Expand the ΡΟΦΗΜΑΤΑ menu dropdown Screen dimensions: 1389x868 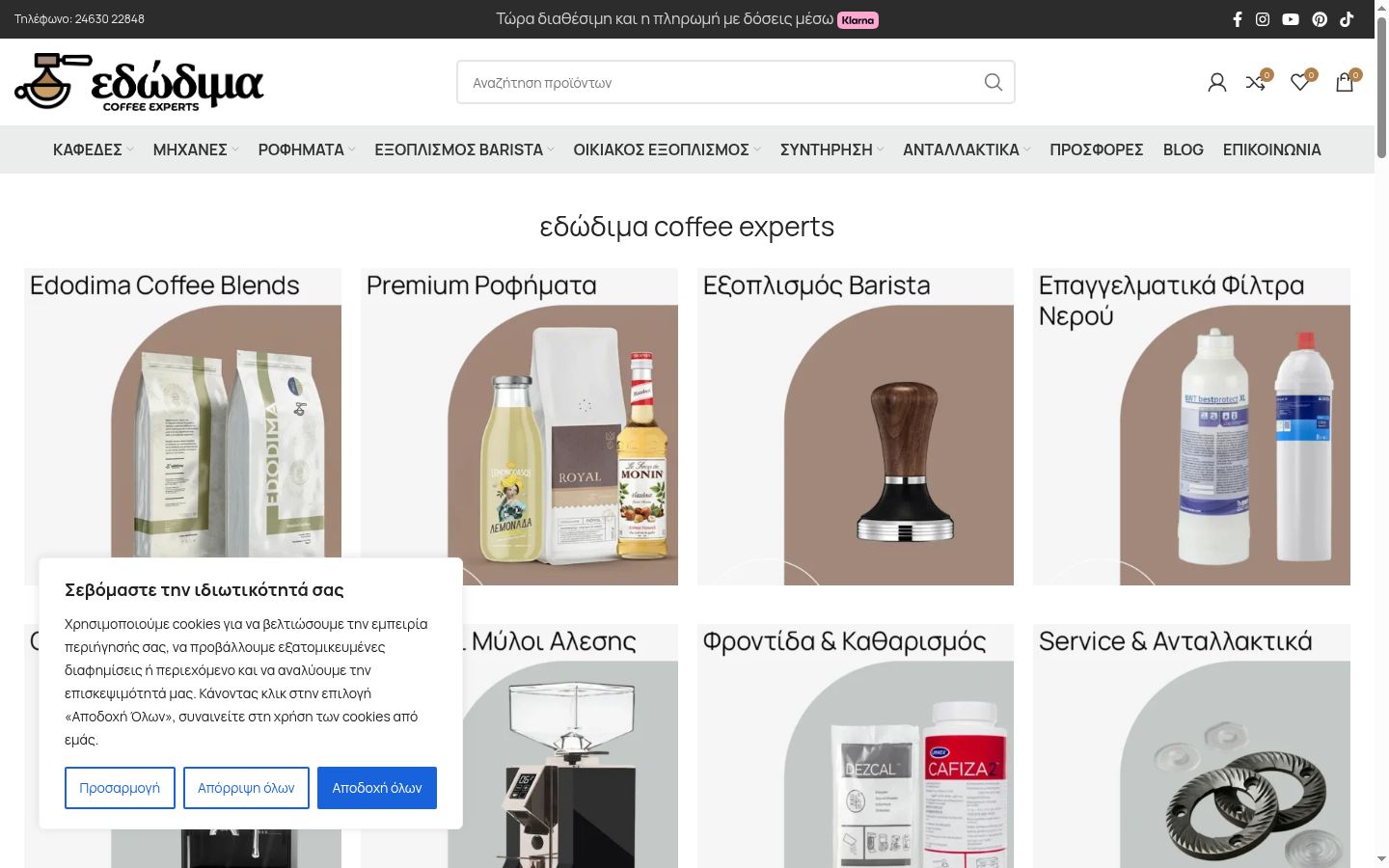tap(307, 149)
